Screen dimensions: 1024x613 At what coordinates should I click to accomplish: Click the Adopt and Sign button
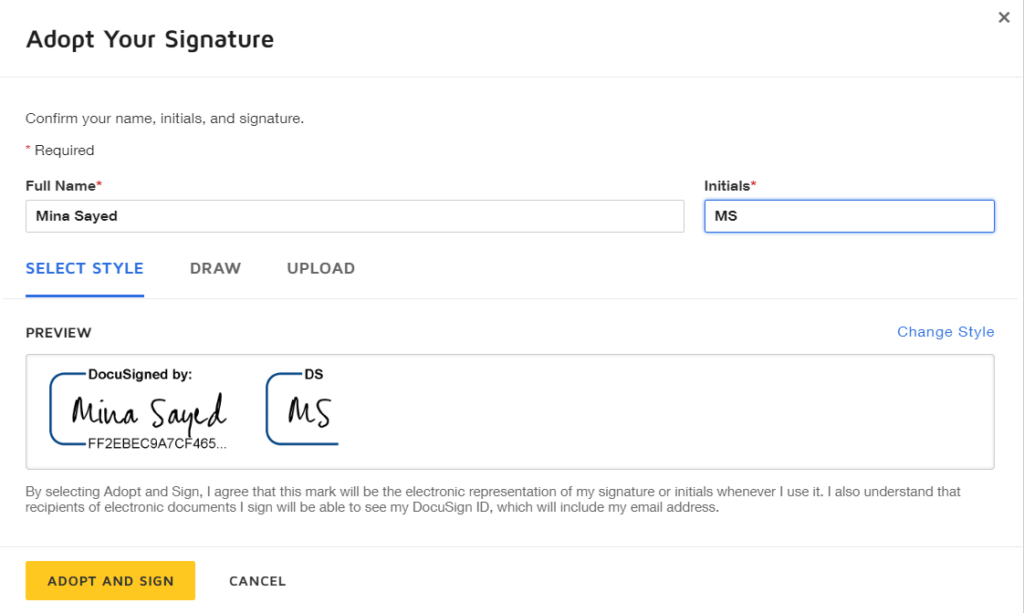coord(110,580)
